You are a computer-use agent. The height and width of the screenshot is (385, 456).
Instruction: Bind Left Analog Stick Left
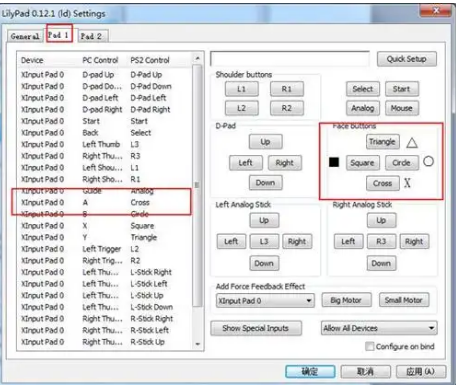[x=231, y=242]
